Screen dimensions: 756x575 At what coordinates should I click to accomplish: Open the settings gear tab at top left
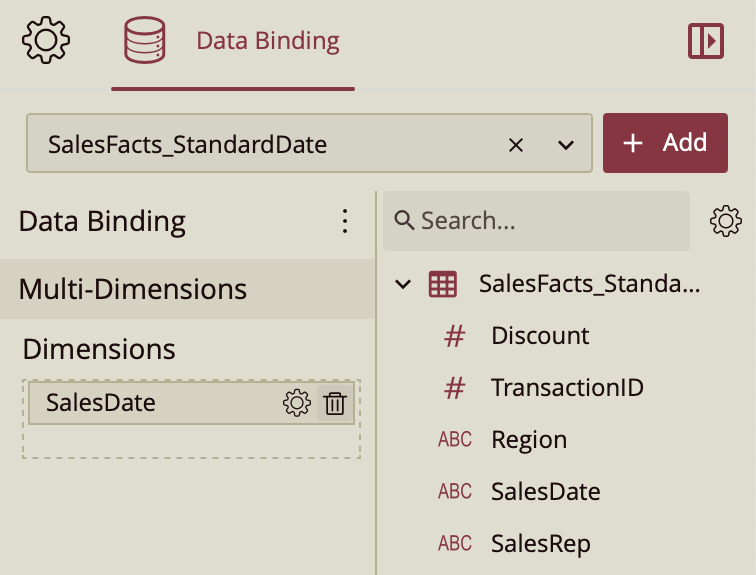click(x=46, y=41)
